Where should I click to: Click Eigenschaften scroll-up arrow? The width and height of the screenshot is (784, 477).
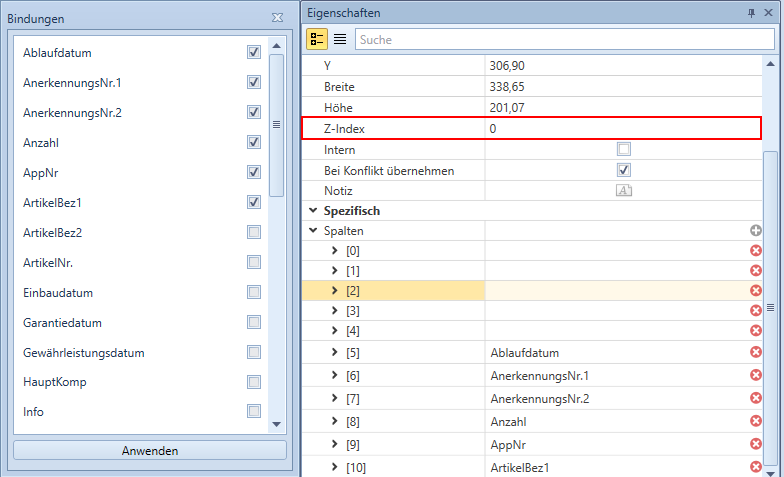770,64
